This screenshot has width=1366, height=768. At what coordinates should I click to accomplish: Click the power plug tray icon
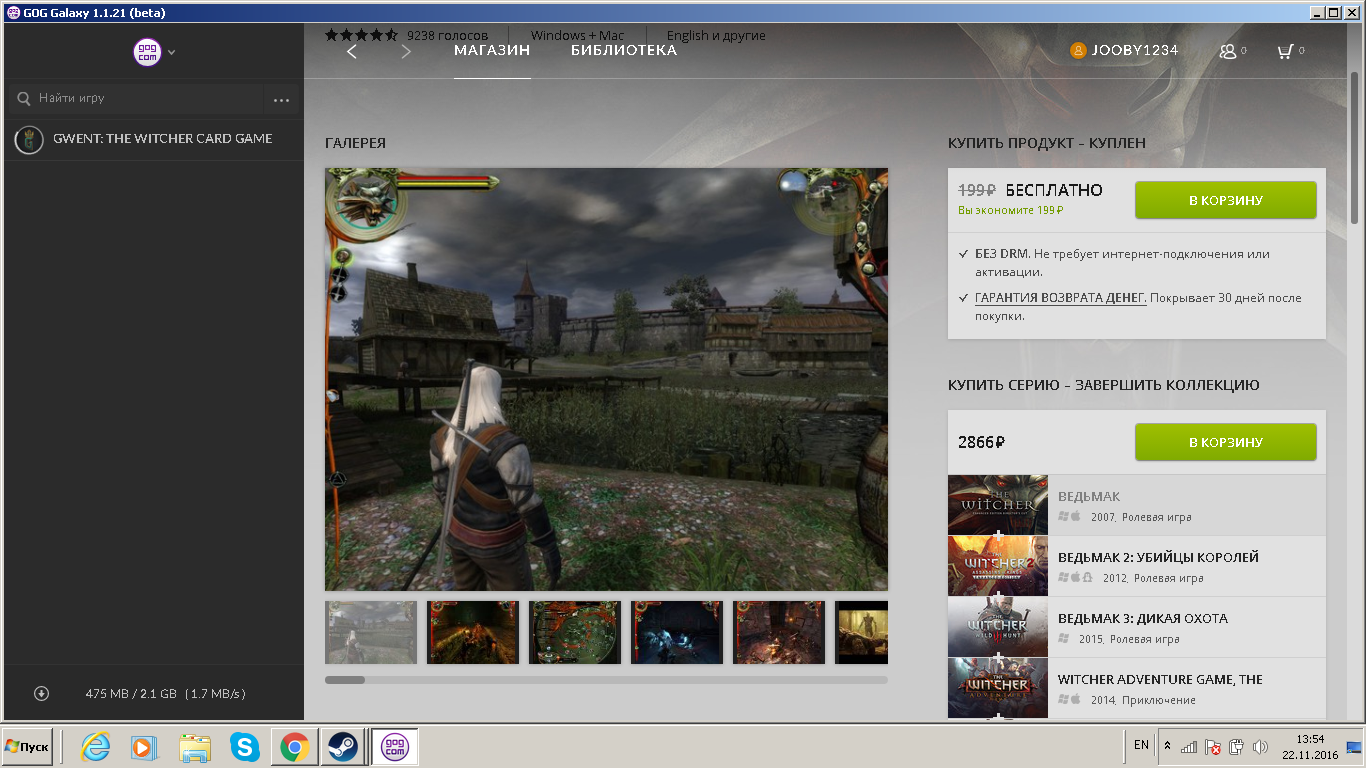coord(1236,747)
